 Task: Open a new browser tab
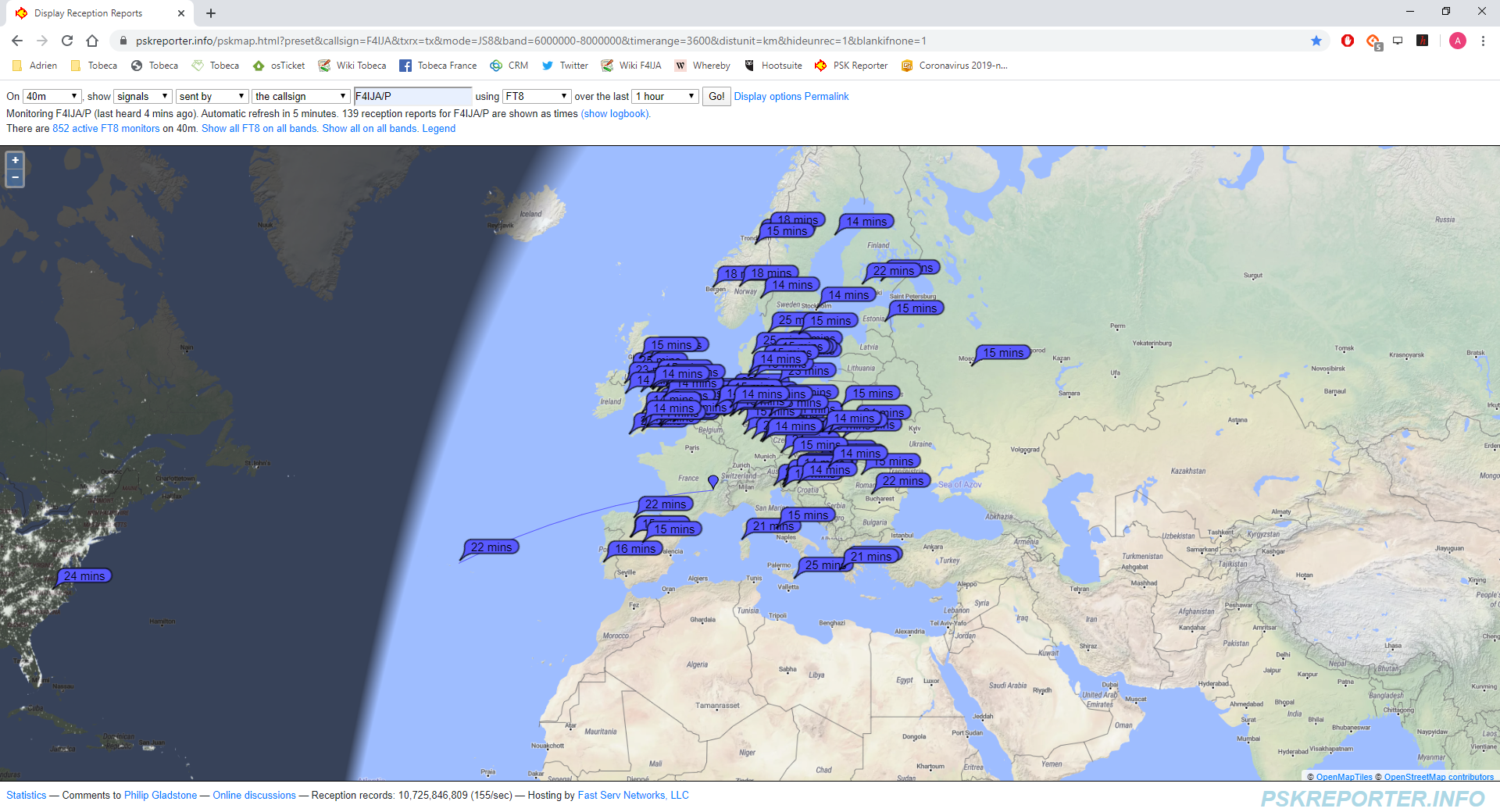point(211,13)
